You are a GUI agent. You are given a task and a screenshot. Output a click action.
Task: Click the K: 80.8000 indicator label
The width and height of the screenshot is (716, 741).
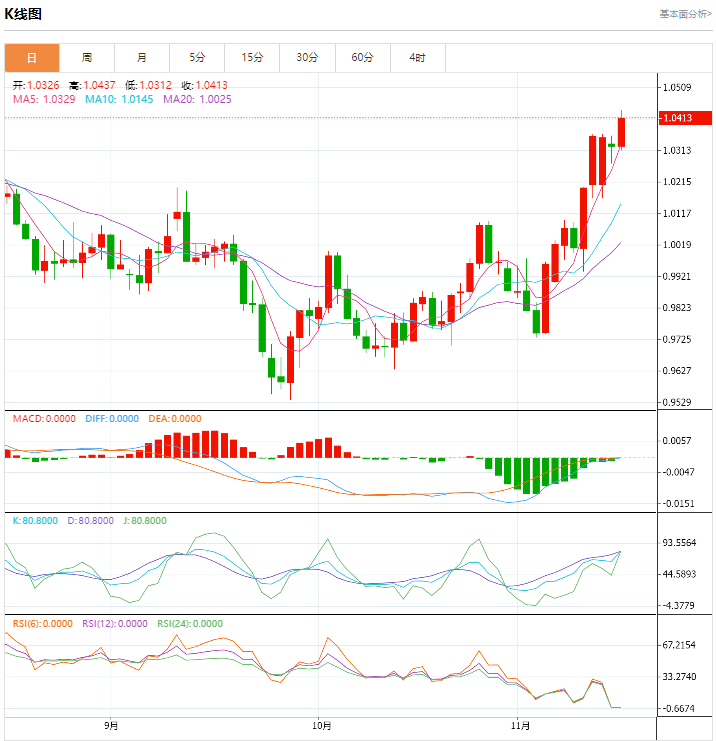coord(35,521)
